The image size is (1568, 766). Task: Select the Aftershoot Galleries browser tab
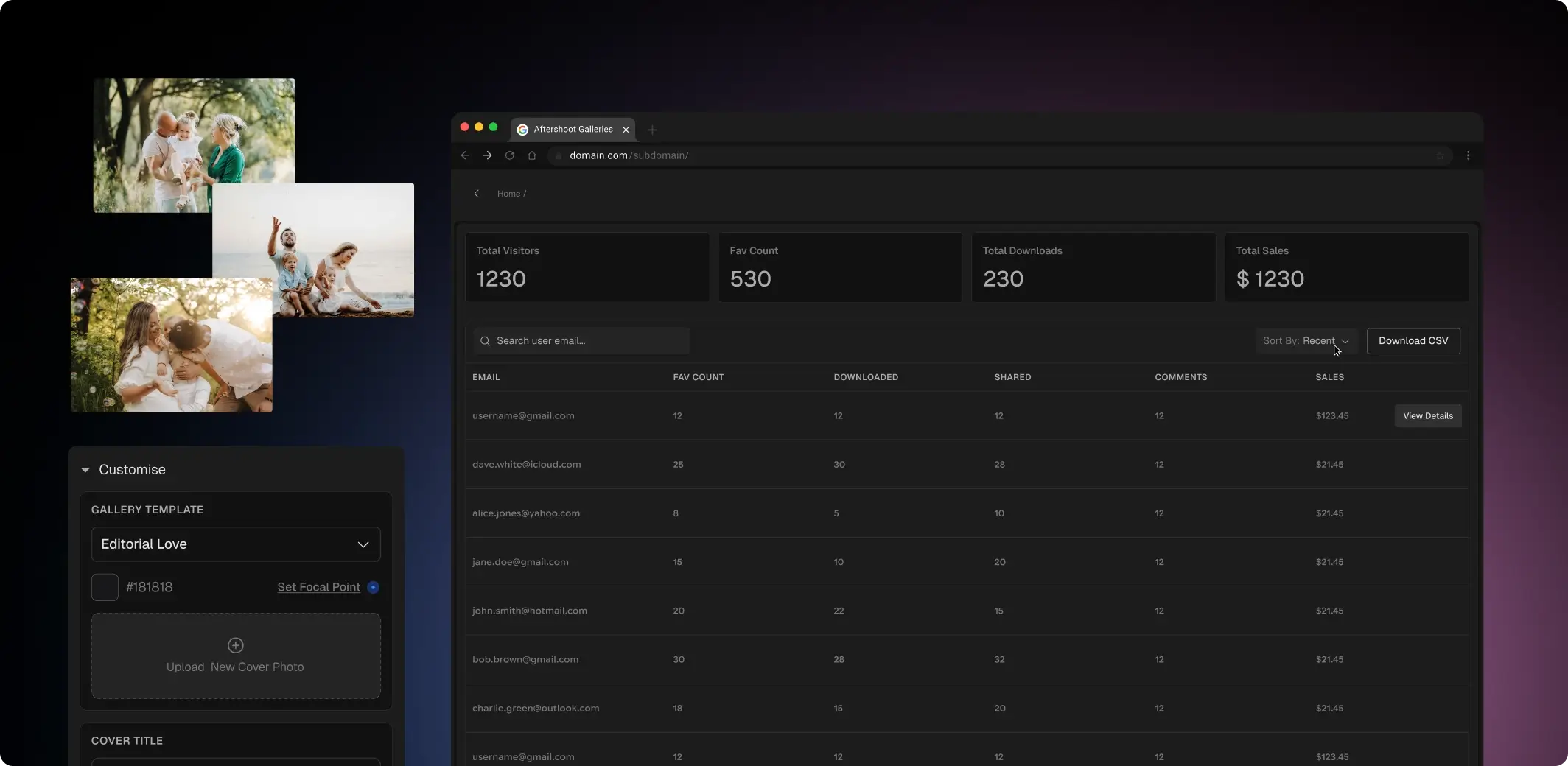coord(573,130)
